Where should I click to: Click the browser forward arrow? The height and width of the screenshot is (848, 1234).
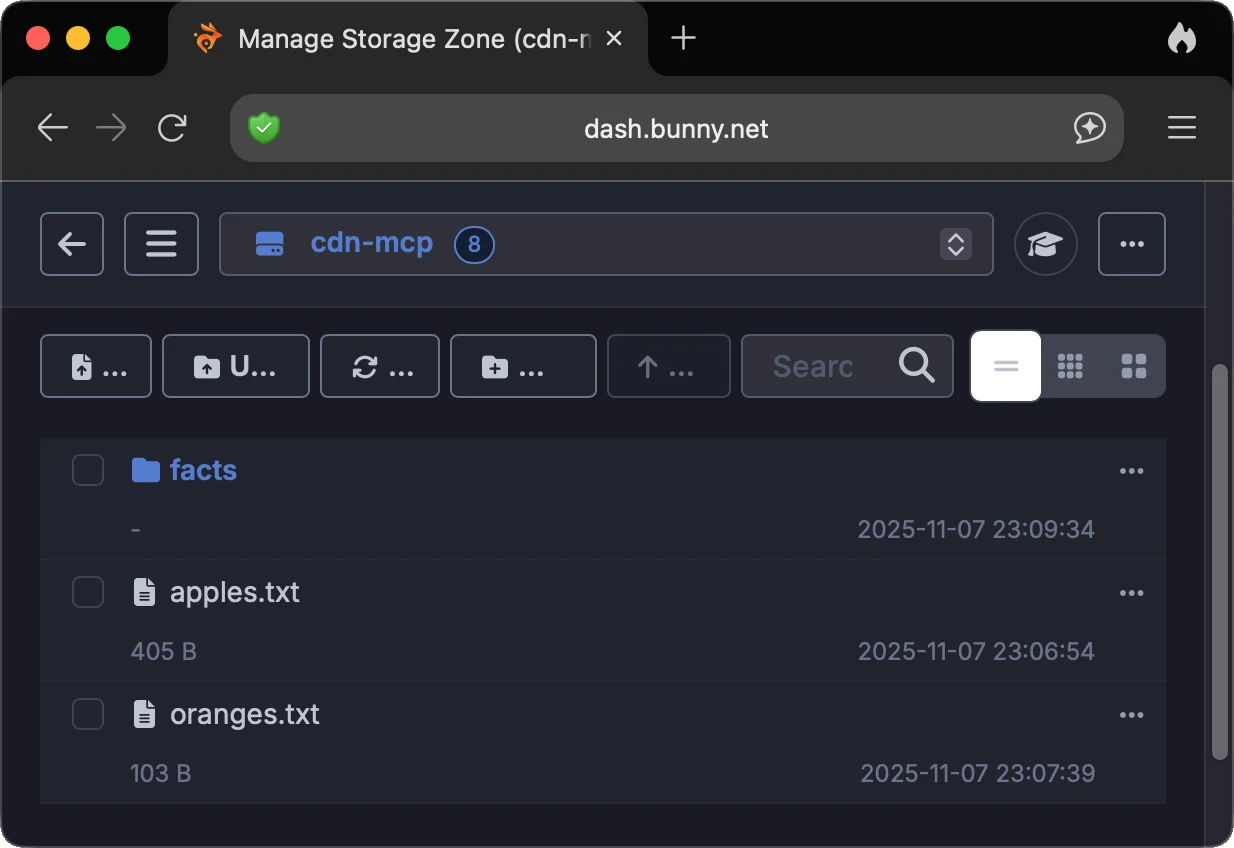pos(111,128)
